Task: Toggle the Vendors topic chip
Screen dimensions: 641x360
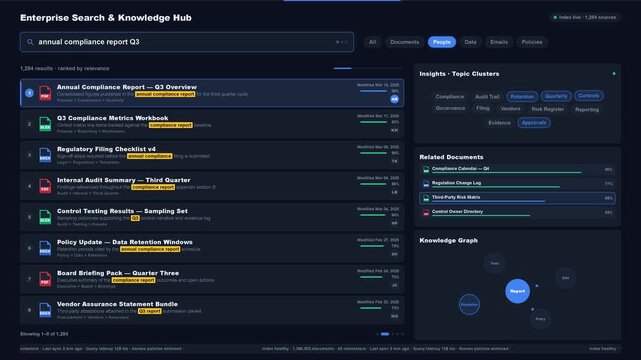Action: pyautogui.click(x=510, y=109)
